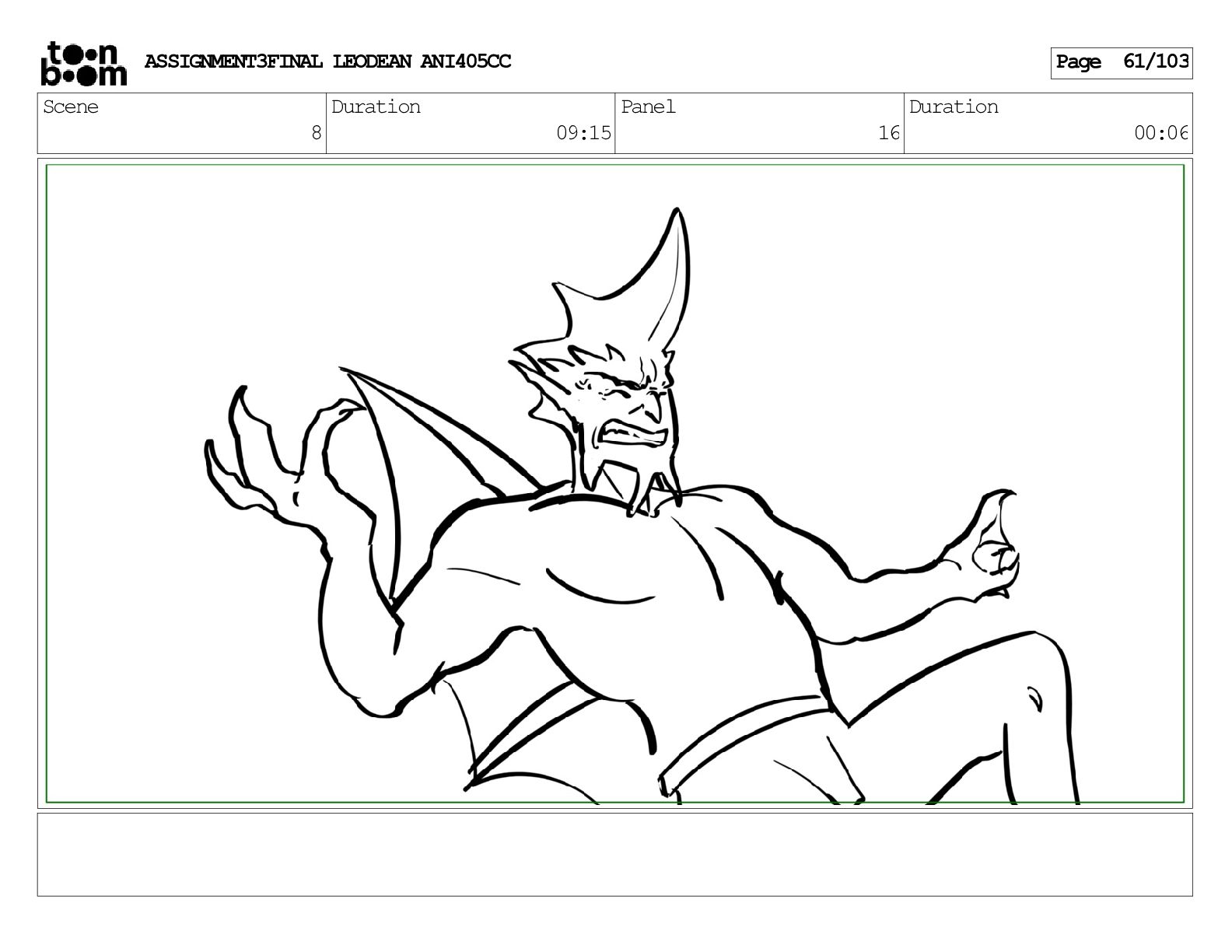Click the Toon Boom logo
Screen dimensions: 1232x952
tap(82, 63)
